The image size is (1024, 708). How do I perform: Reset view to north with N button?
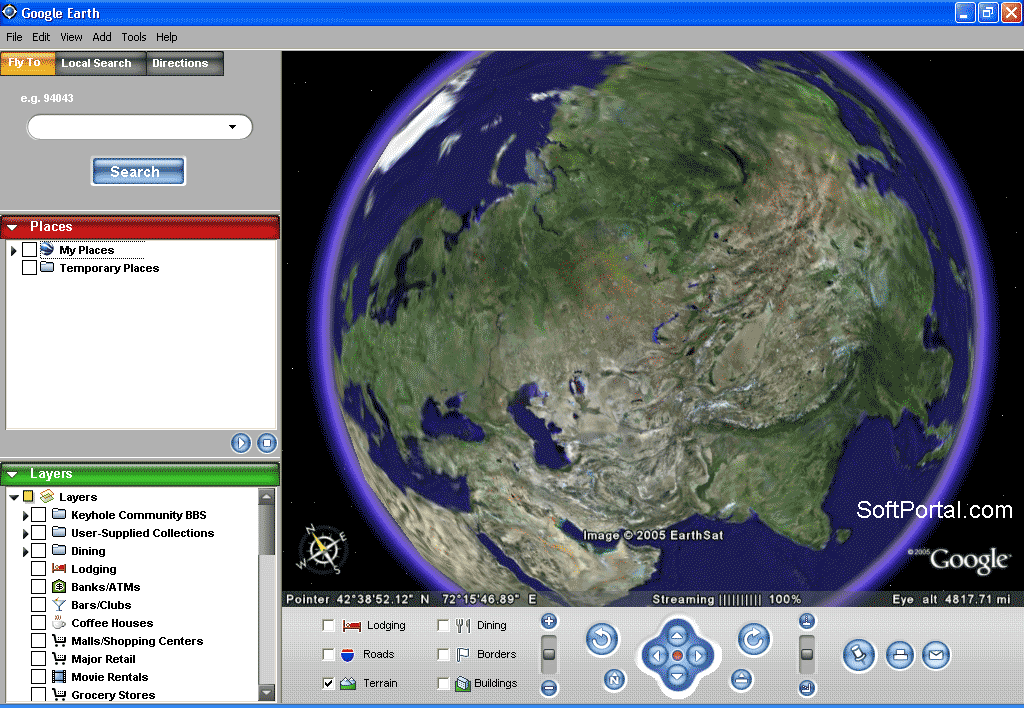[615, 681]
